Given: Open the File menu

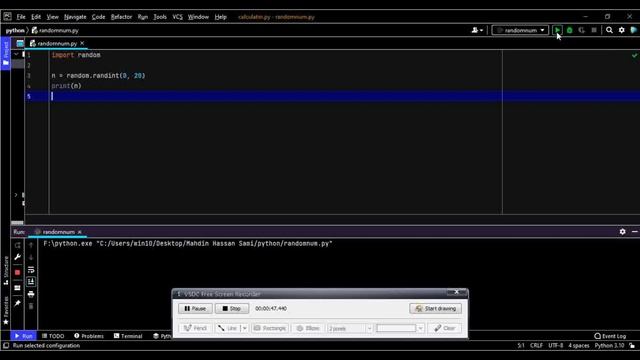Looking at the screenshot, I should click(x=21, y=17).
